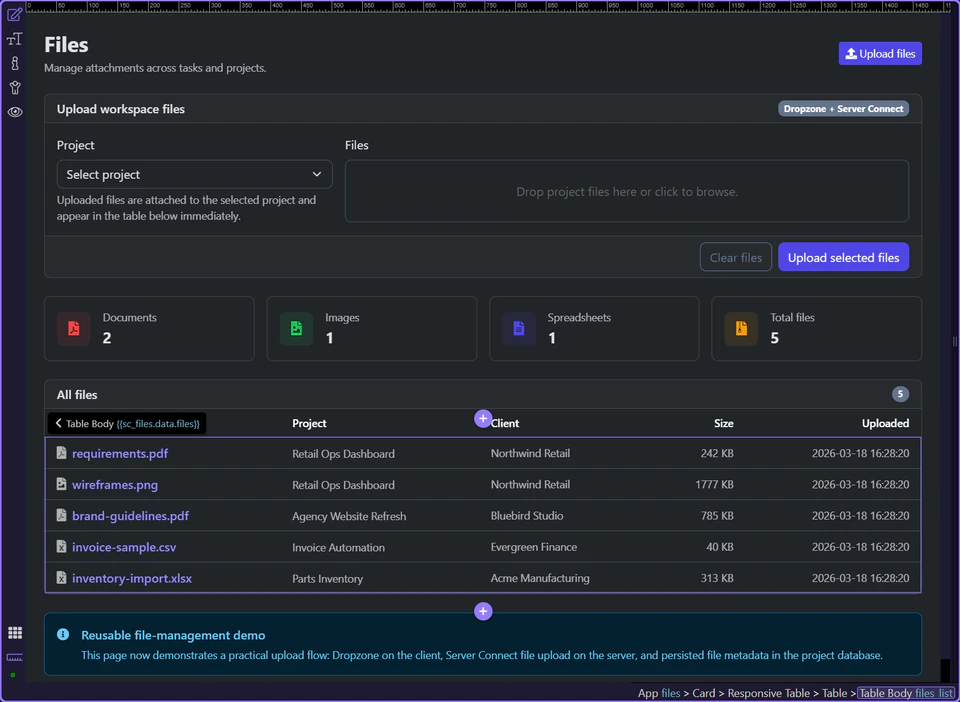Click the purple plus above the Client column

point(483,418)
